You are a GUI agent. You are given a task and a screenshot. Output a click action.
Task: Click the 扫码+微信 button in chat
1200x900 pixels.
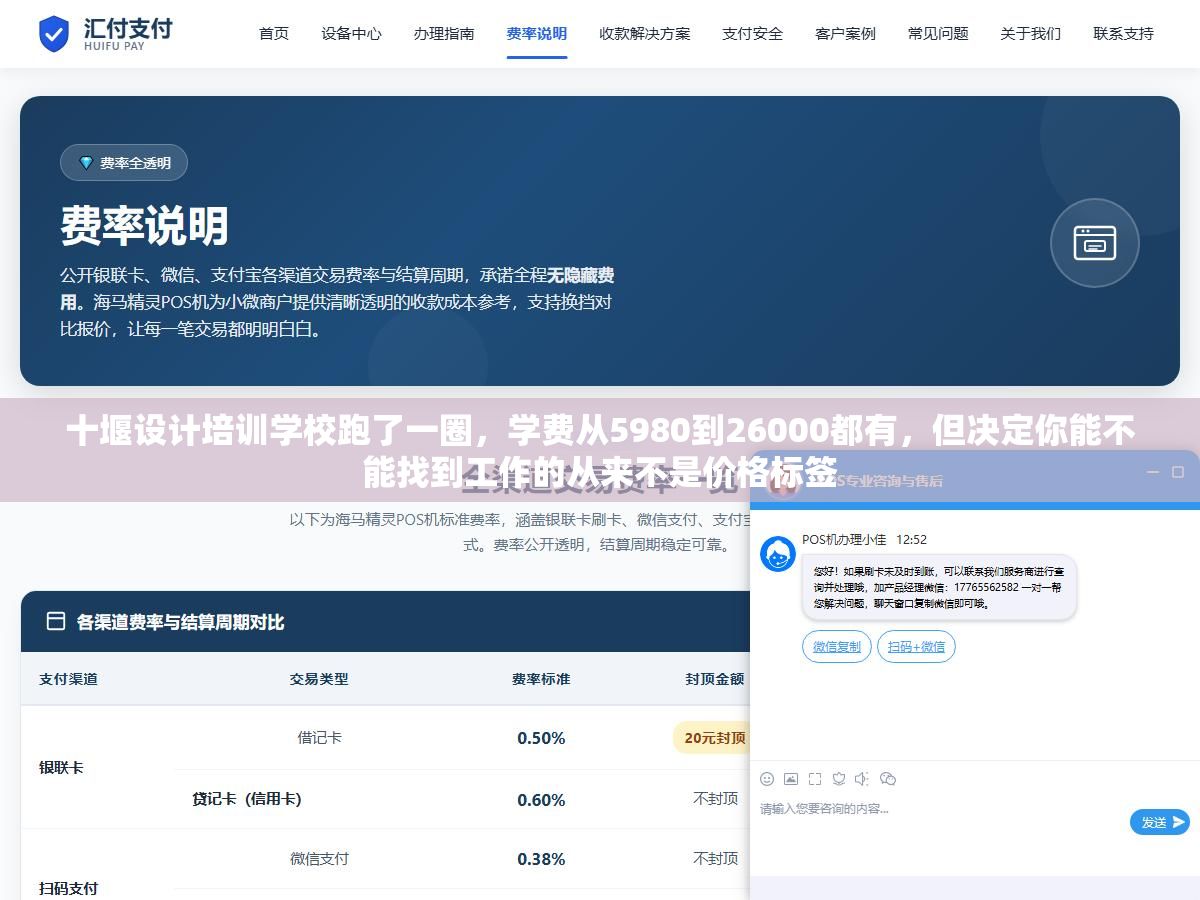916,646
